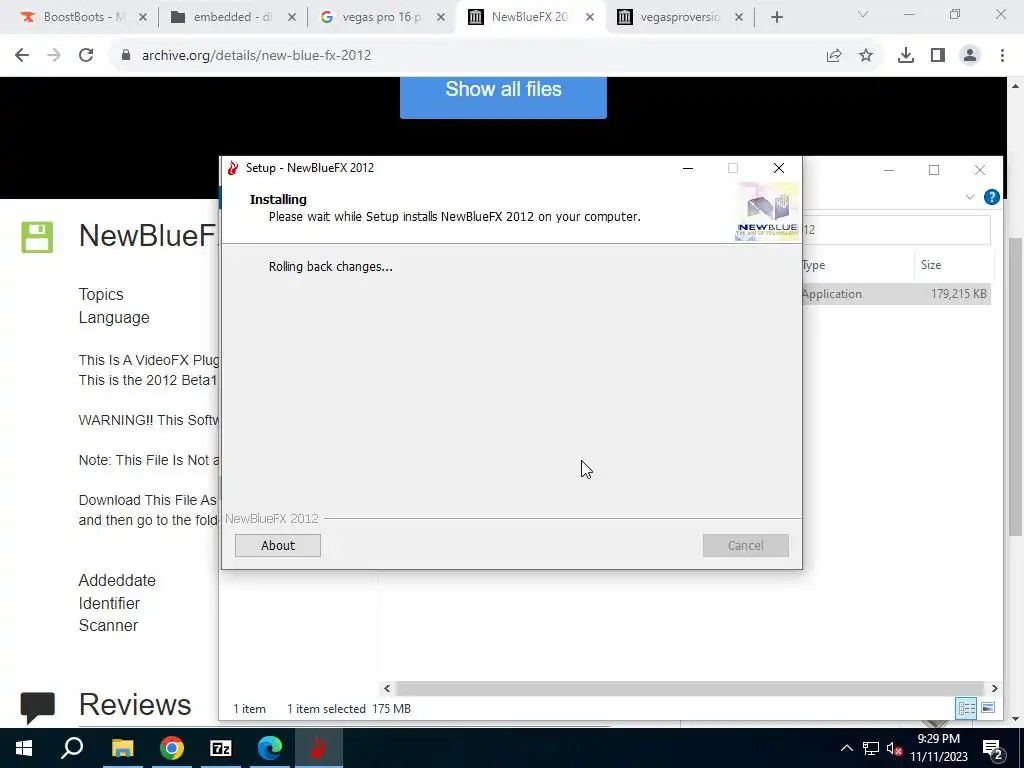Switch Explorer to details view icon
Viewport: 1024px width, 768px height.
pyautogui.click(x=967, y=709)
